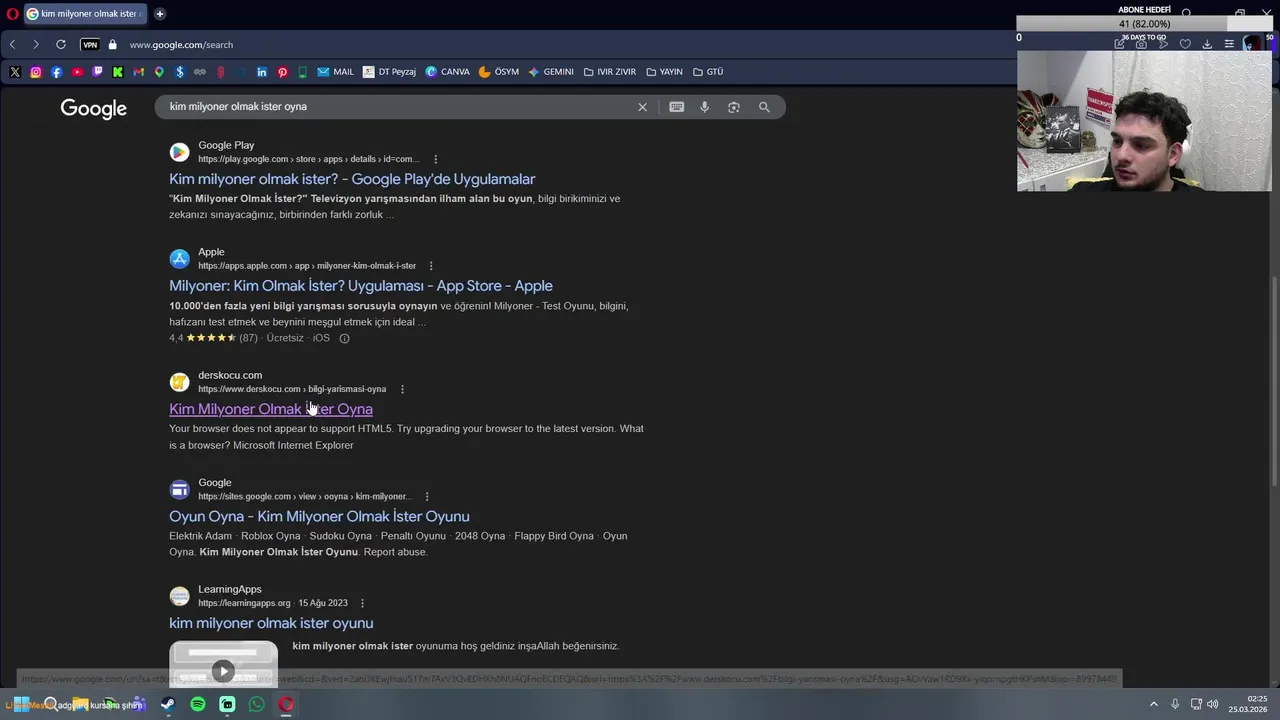
Task: Open Google Play'de Uygulamalar result link
Action: point(352,179)
